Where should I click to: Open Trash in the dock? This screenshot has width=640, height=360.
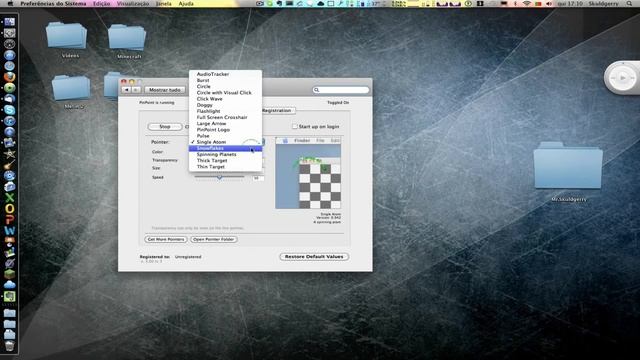pos(9,346)
